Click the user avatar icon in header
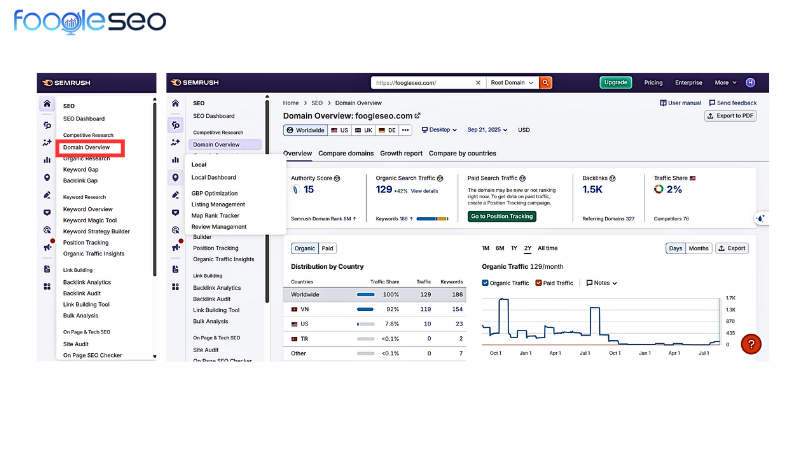This screenshot has height=450, width=800. pos(750,83)
